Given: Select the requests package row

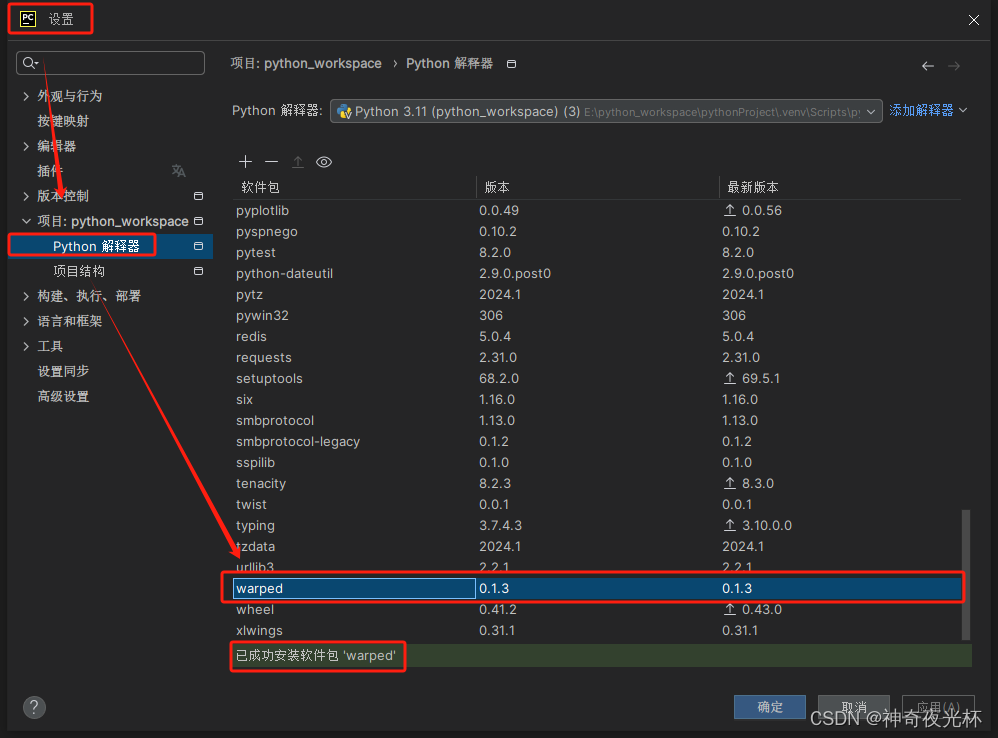Looking at the screenshot, I should click(597, 357).
